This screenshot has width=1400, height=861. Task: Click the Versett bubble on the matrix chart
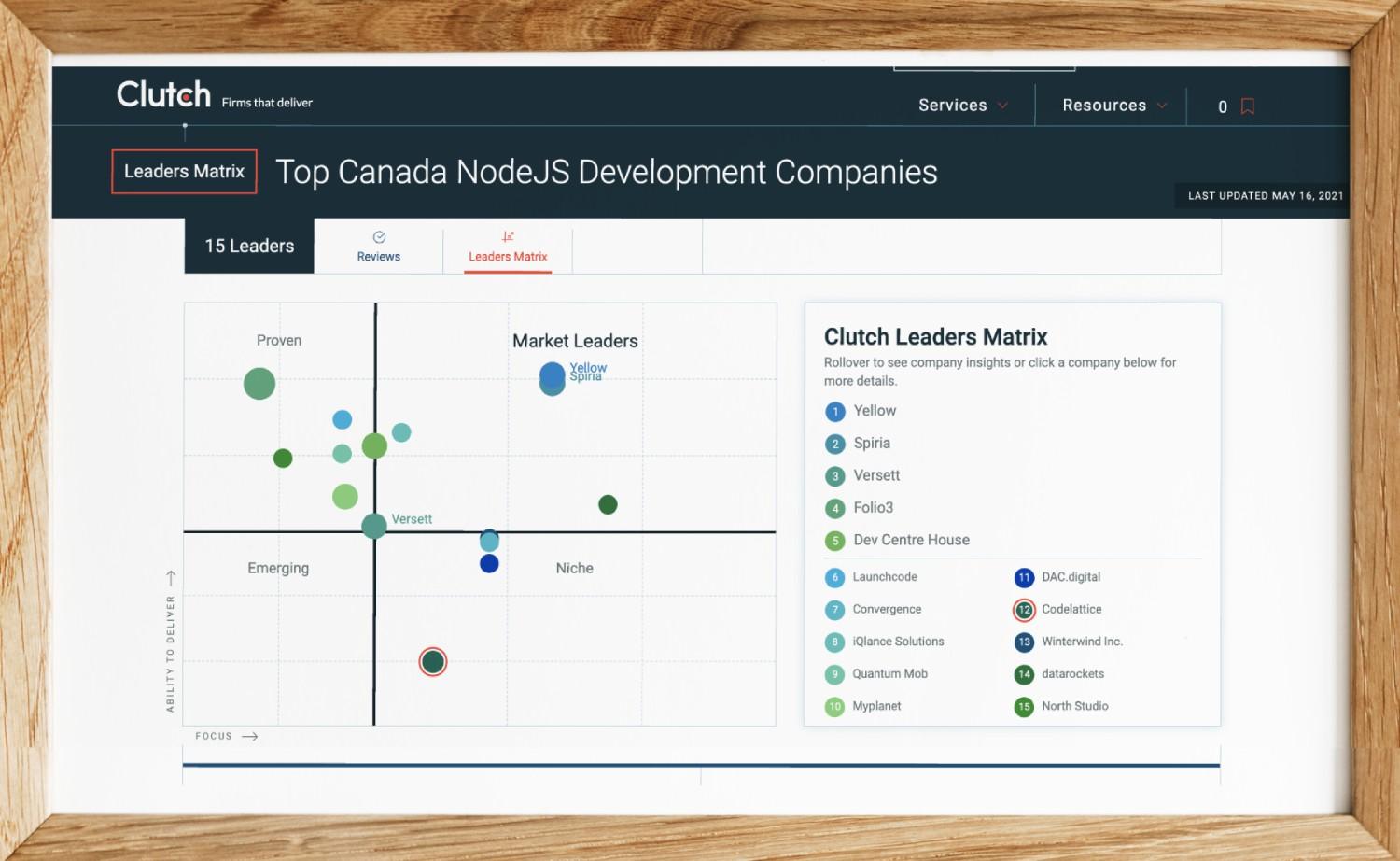(x=374, y=526)
